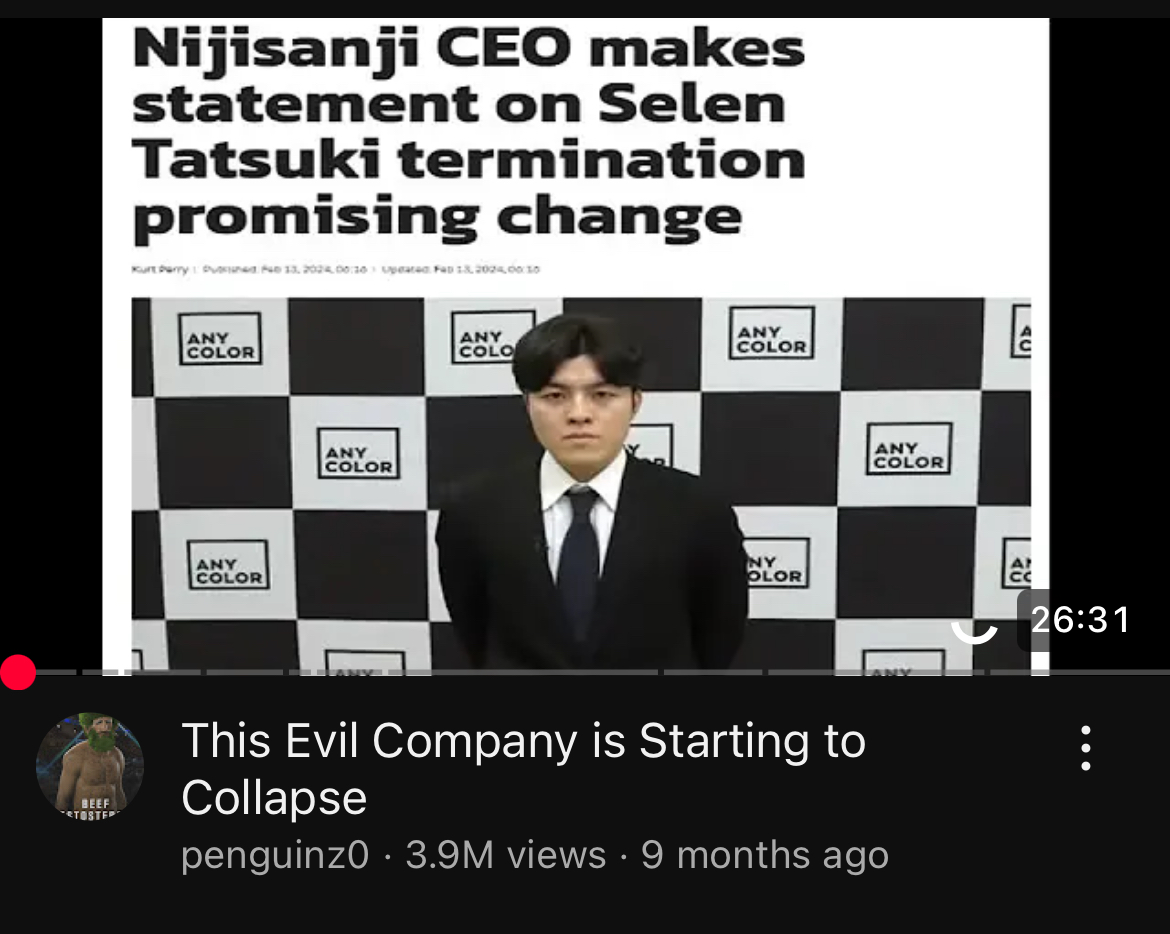Click the word Collapse in title
The width and height of the screenshot is (1170, 934).
274,797
